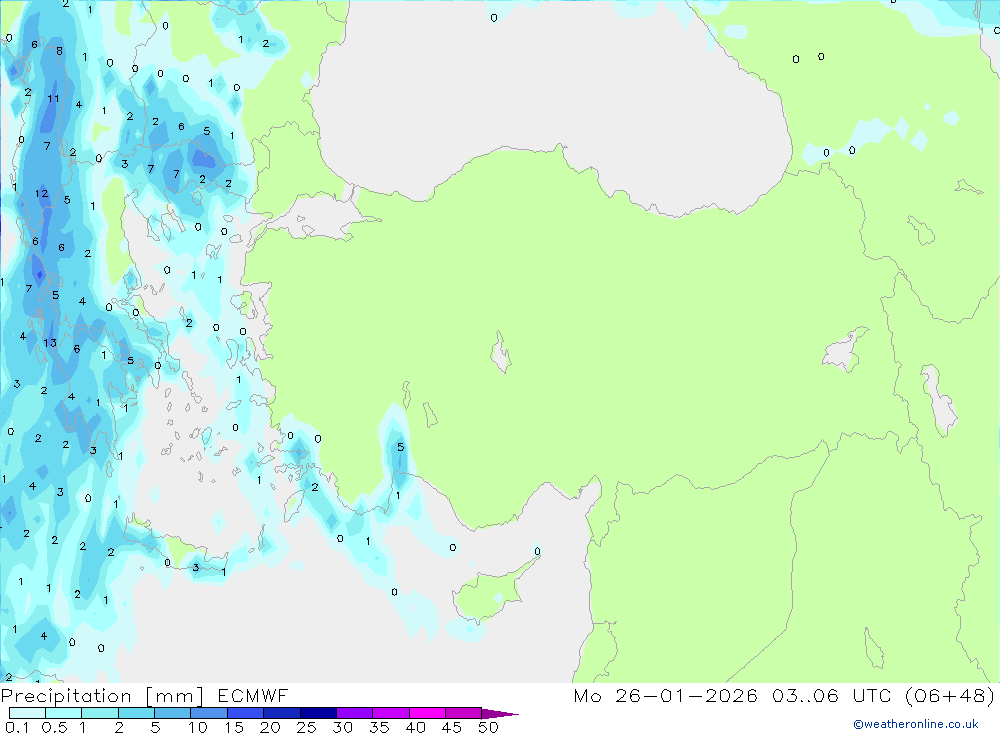Click the 25–30 mm dark blue swatch

click(x=318, y=713)
